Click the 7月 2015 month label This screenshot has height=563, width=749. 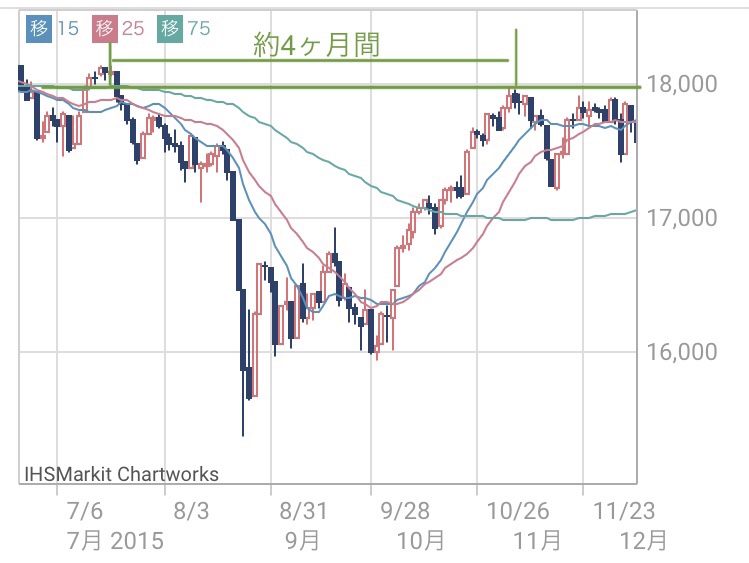point(116,542)
